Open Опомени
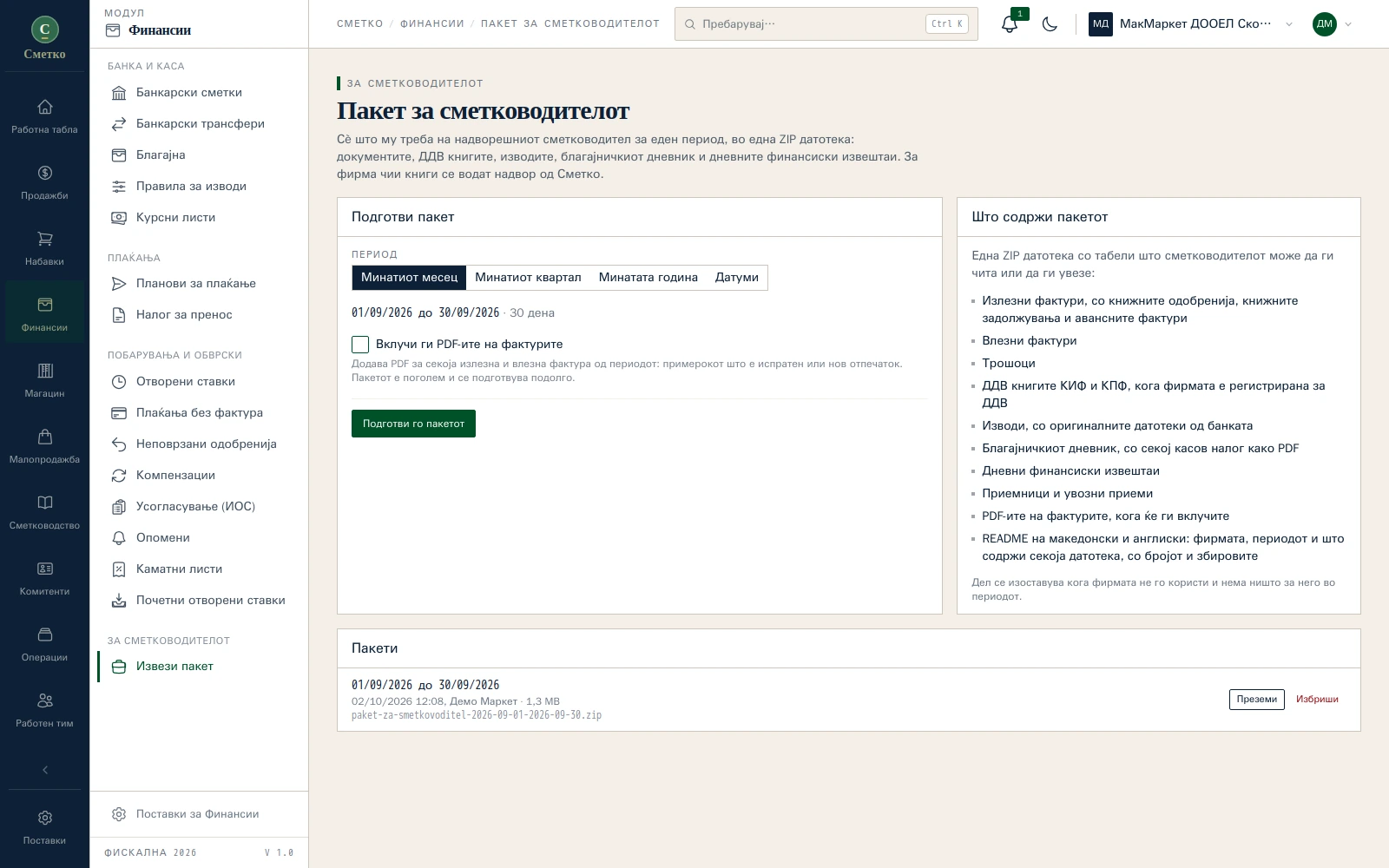 [199, 538]
